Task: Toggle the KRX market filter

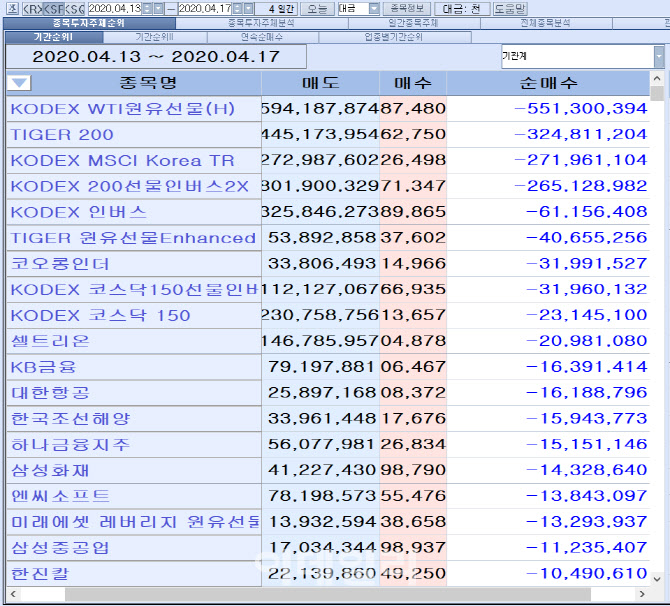Action: click(x=32, y=9)
